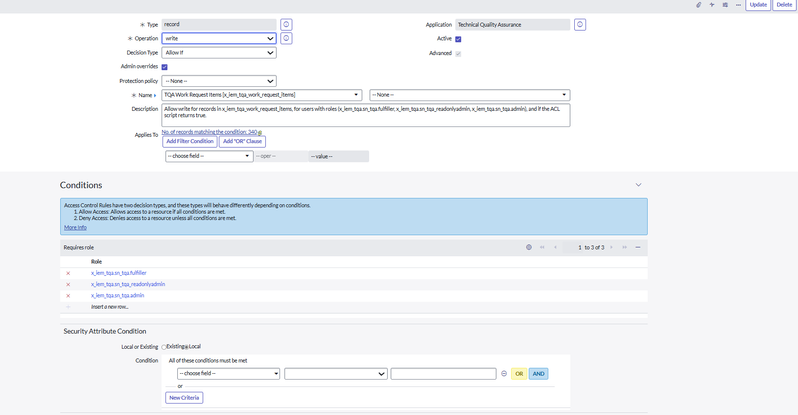Click the activity stream icon in header
The image size is (798, 415).
711,5
